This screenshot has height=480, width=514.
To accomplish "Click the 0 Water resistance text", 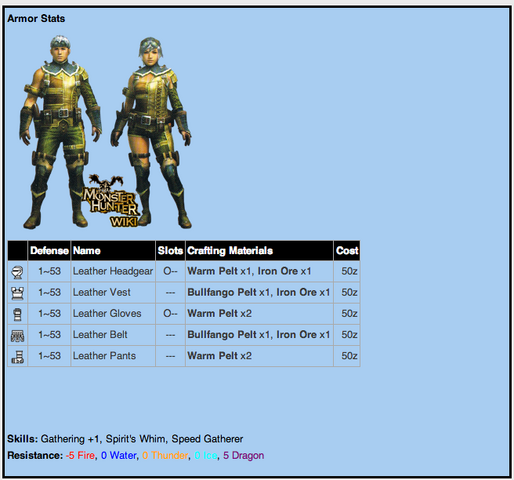I will pyautogui.click(x=119, y=455).
